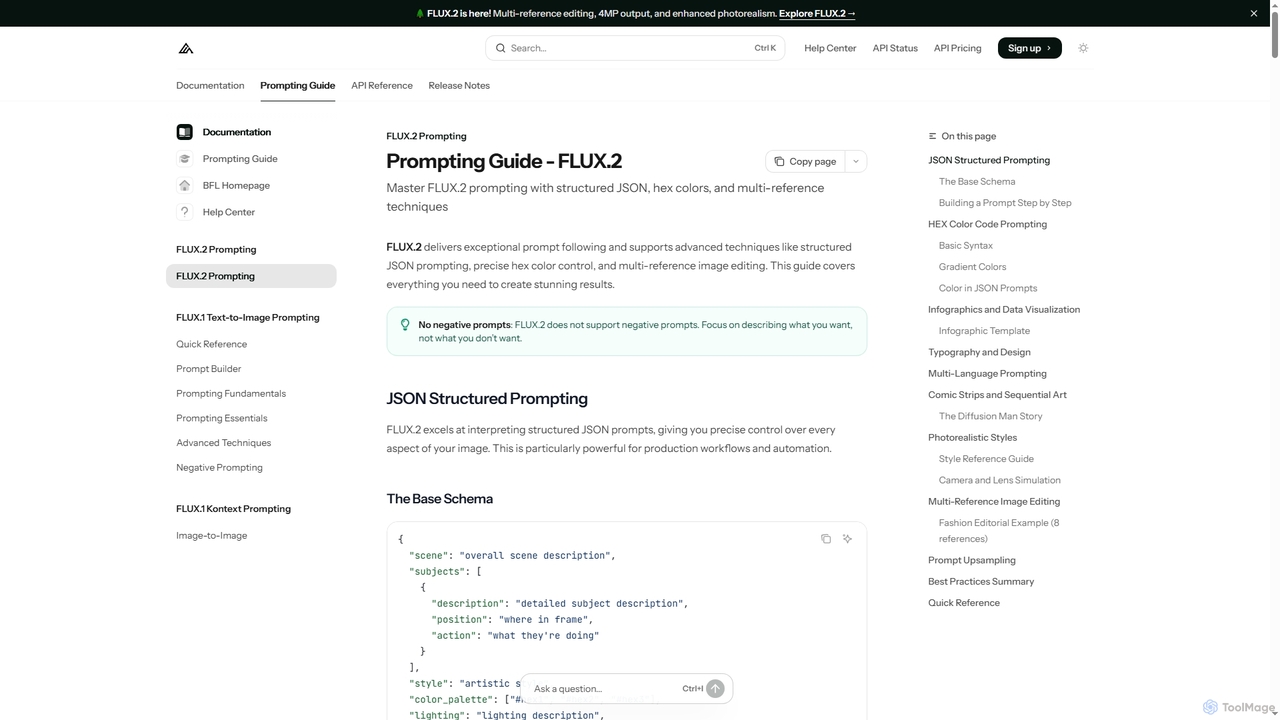This screenshot has height=720, width=1280.
Task: Open the API Reference tab
Action: pyautogui.click(x=382, y=85)
